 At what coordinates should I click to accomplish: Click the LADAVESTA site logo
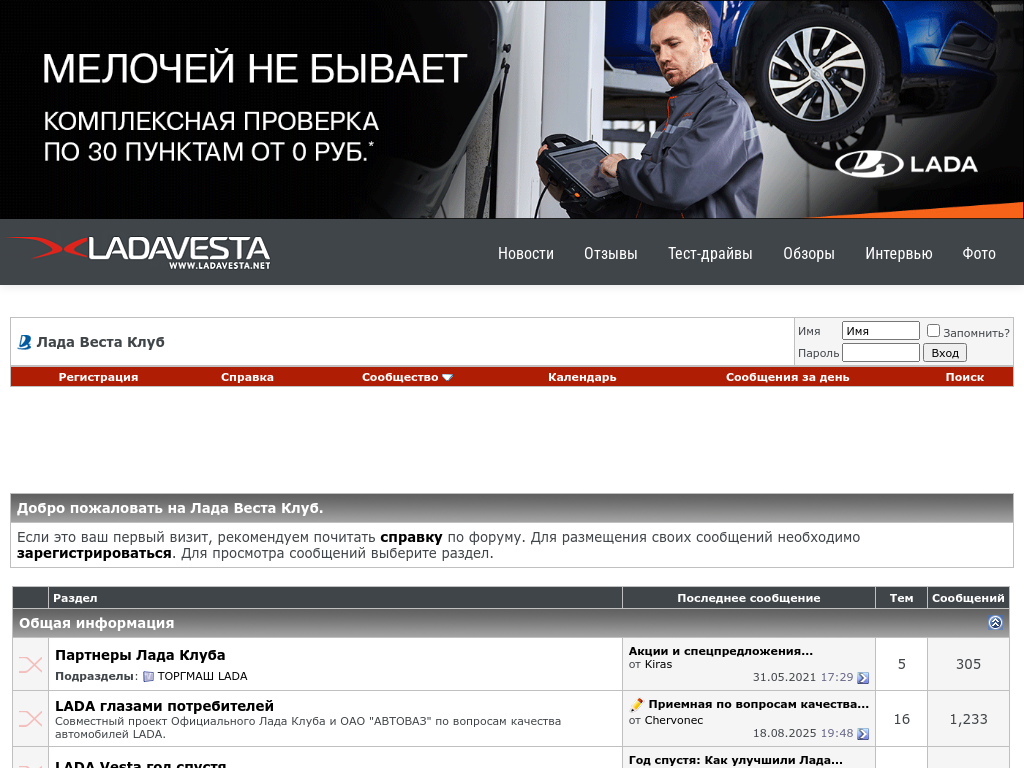coord(140,251)
